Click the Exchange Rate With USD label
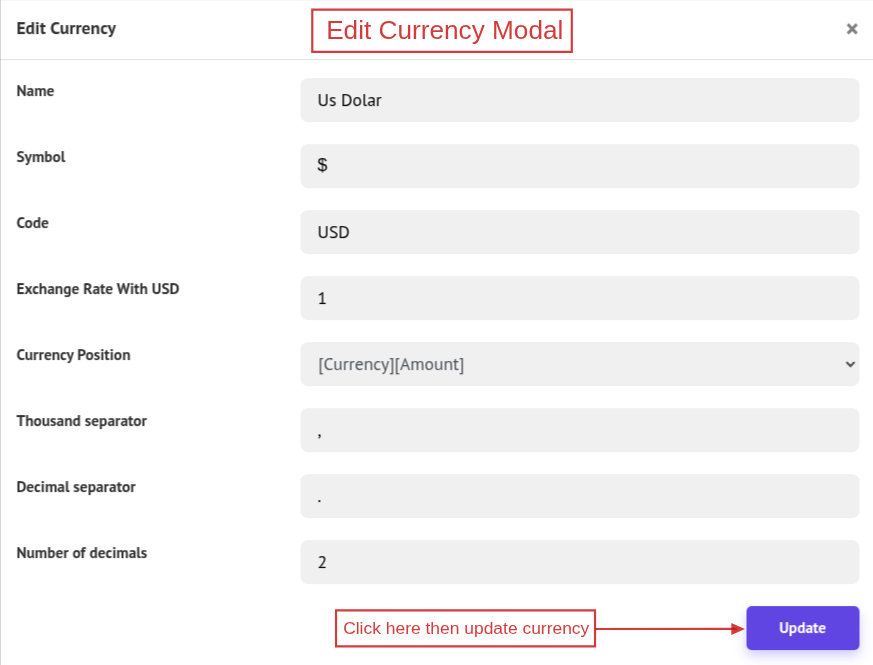 click(98, 289)
